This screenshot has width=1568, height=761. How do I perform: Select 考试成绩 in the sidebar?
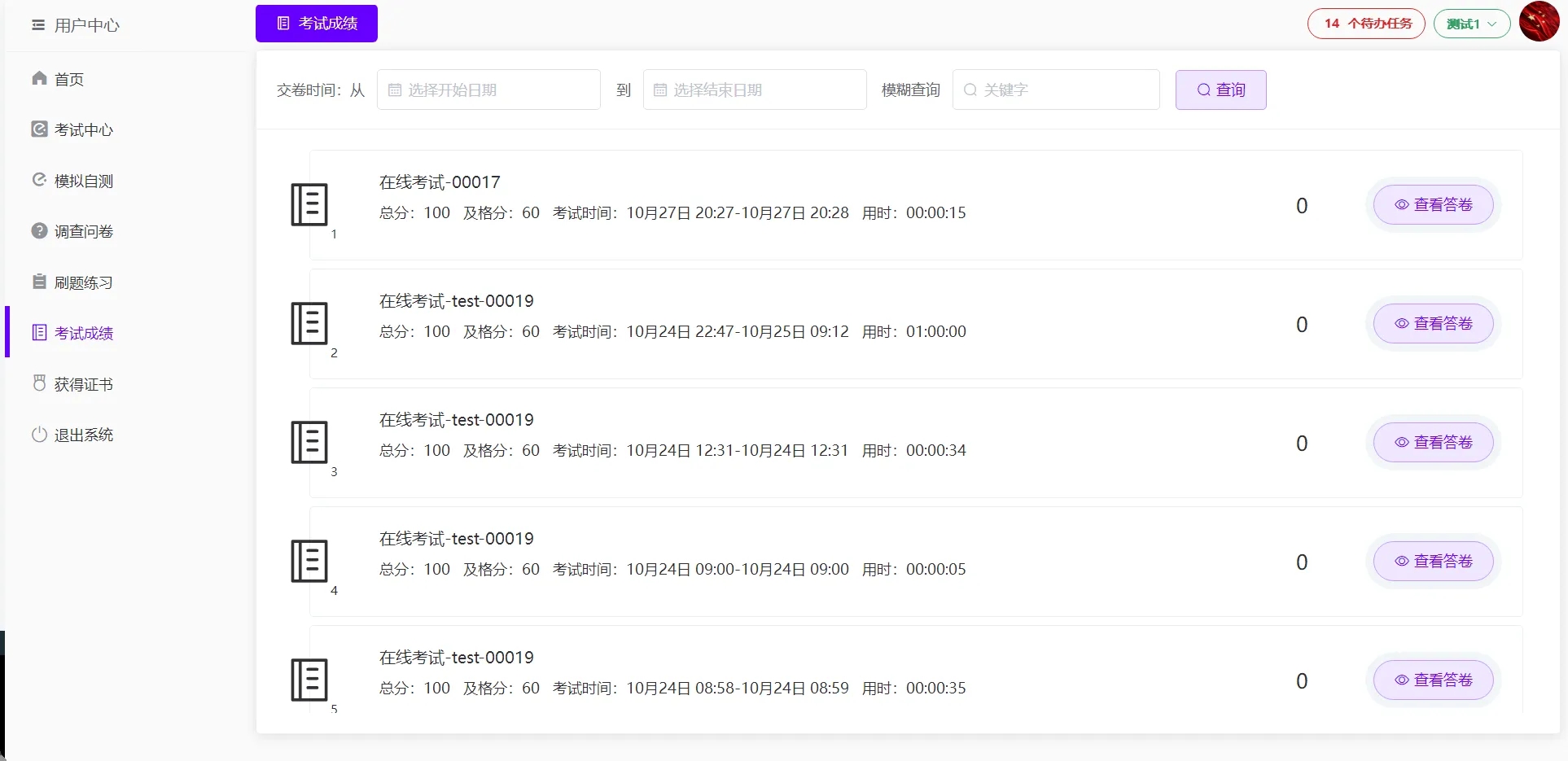point(84,333)
